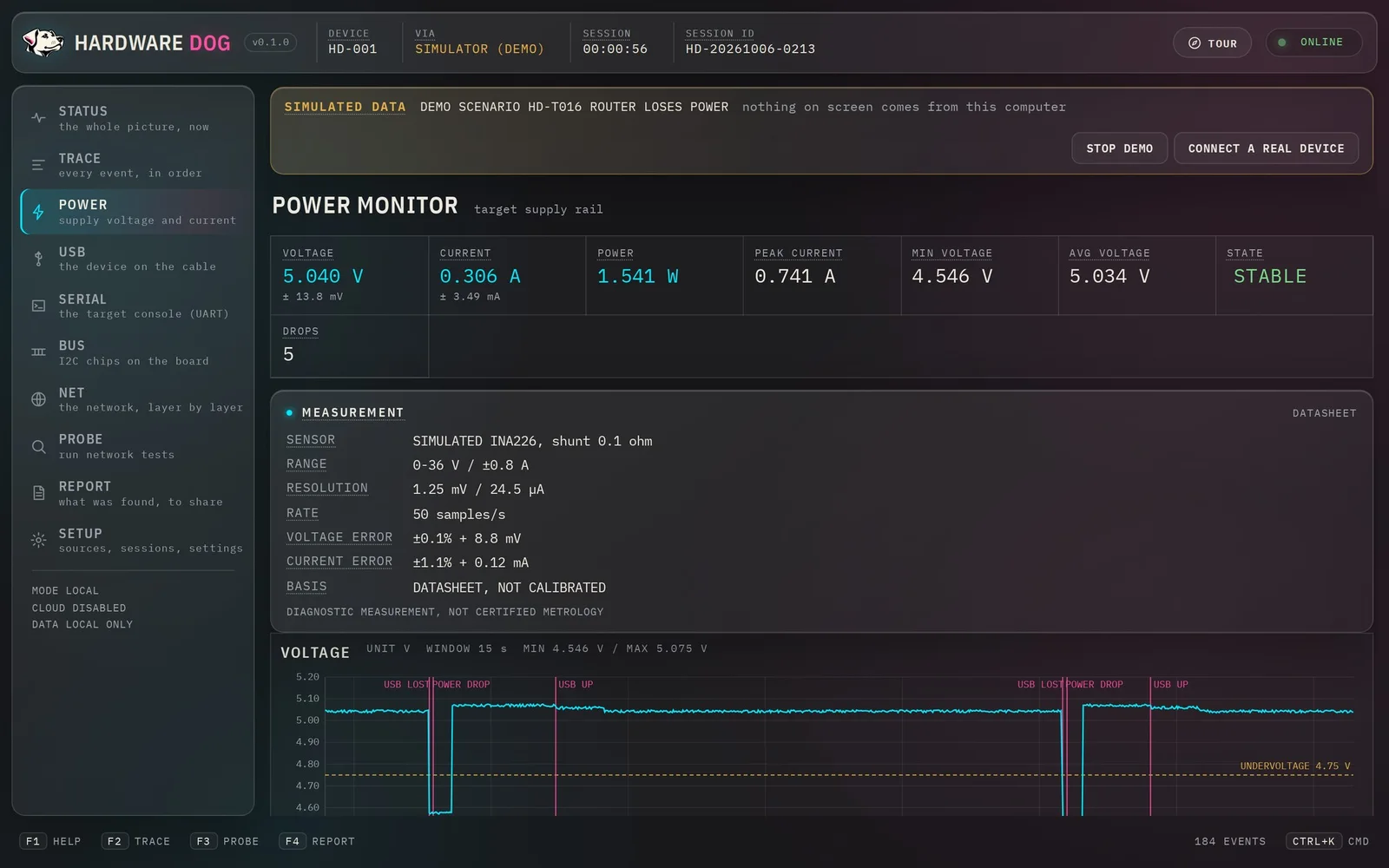This screenshot has height=868, width=1389.
Task: Click F2 Trace shortcut in footer
Action: pos(136,841)
